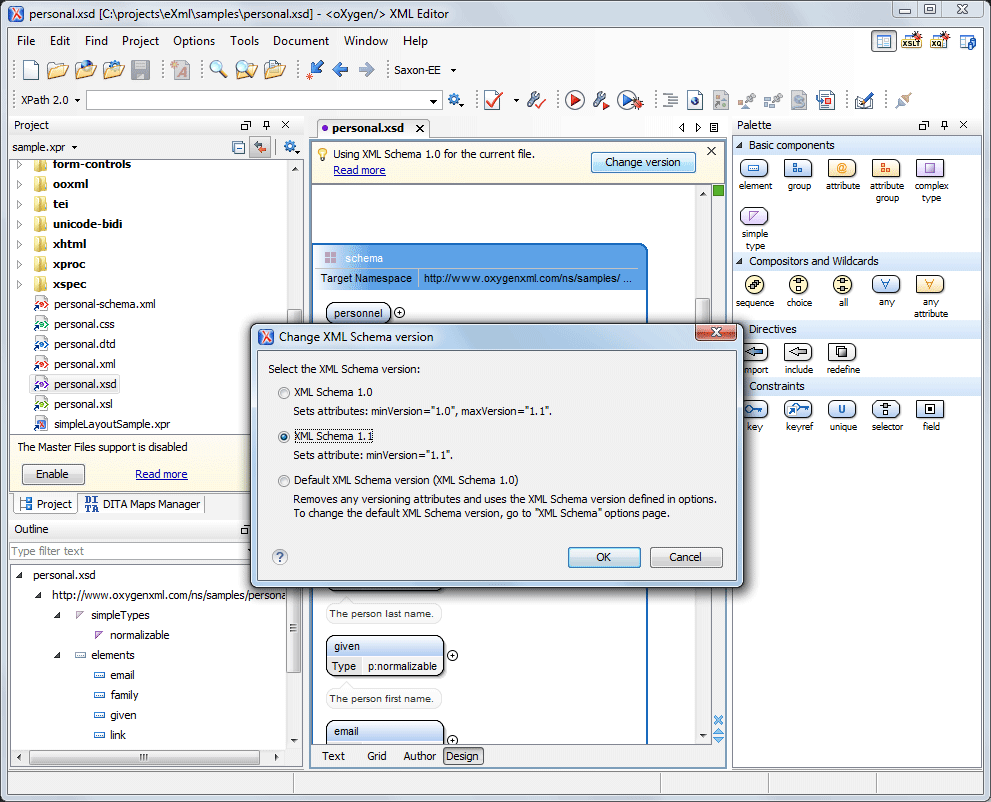
Task: Click the New document toolbar icon
Action: [30, 70]
